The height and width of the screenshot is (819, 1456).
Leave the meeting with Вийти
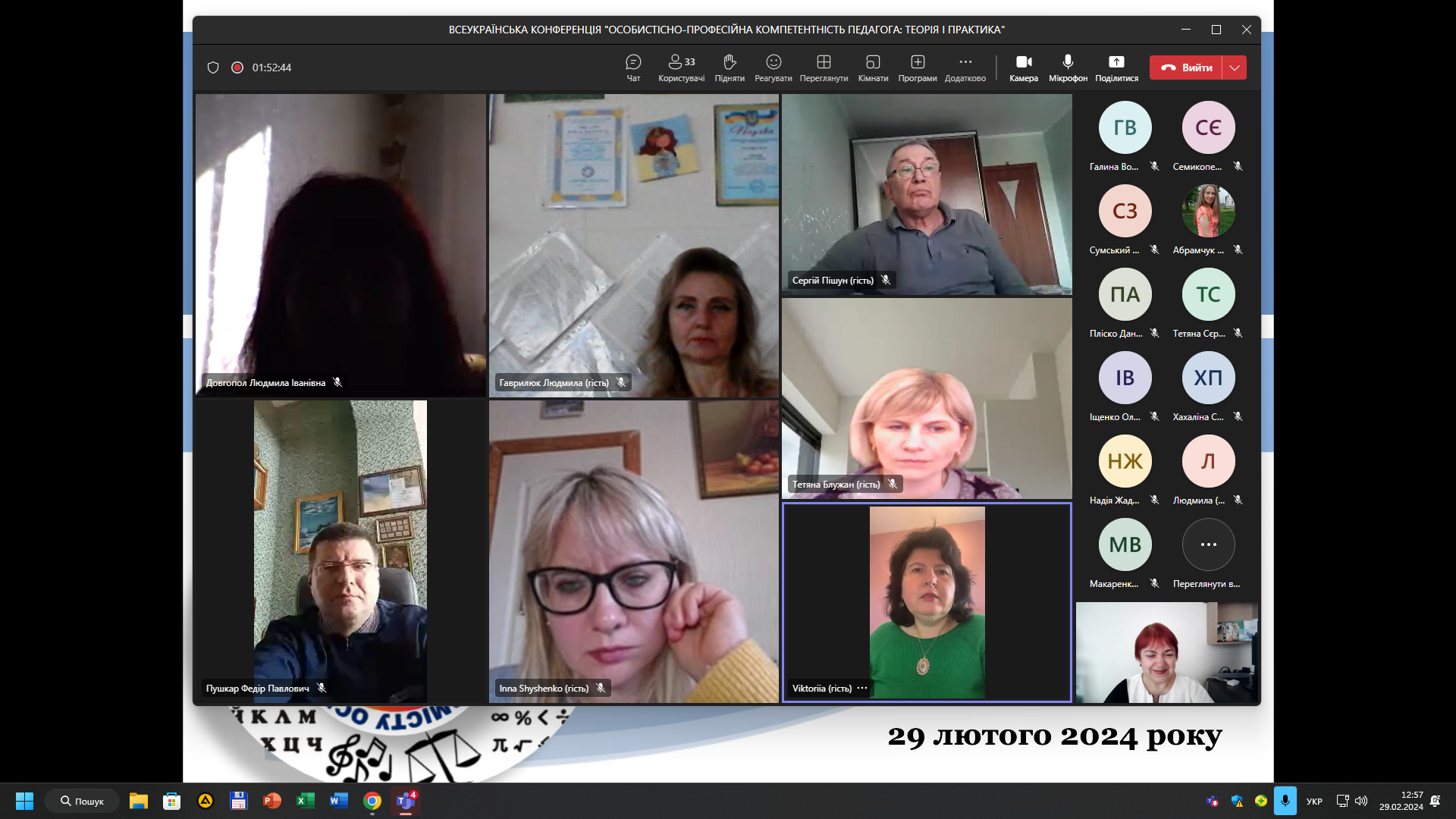[1186, 67]
